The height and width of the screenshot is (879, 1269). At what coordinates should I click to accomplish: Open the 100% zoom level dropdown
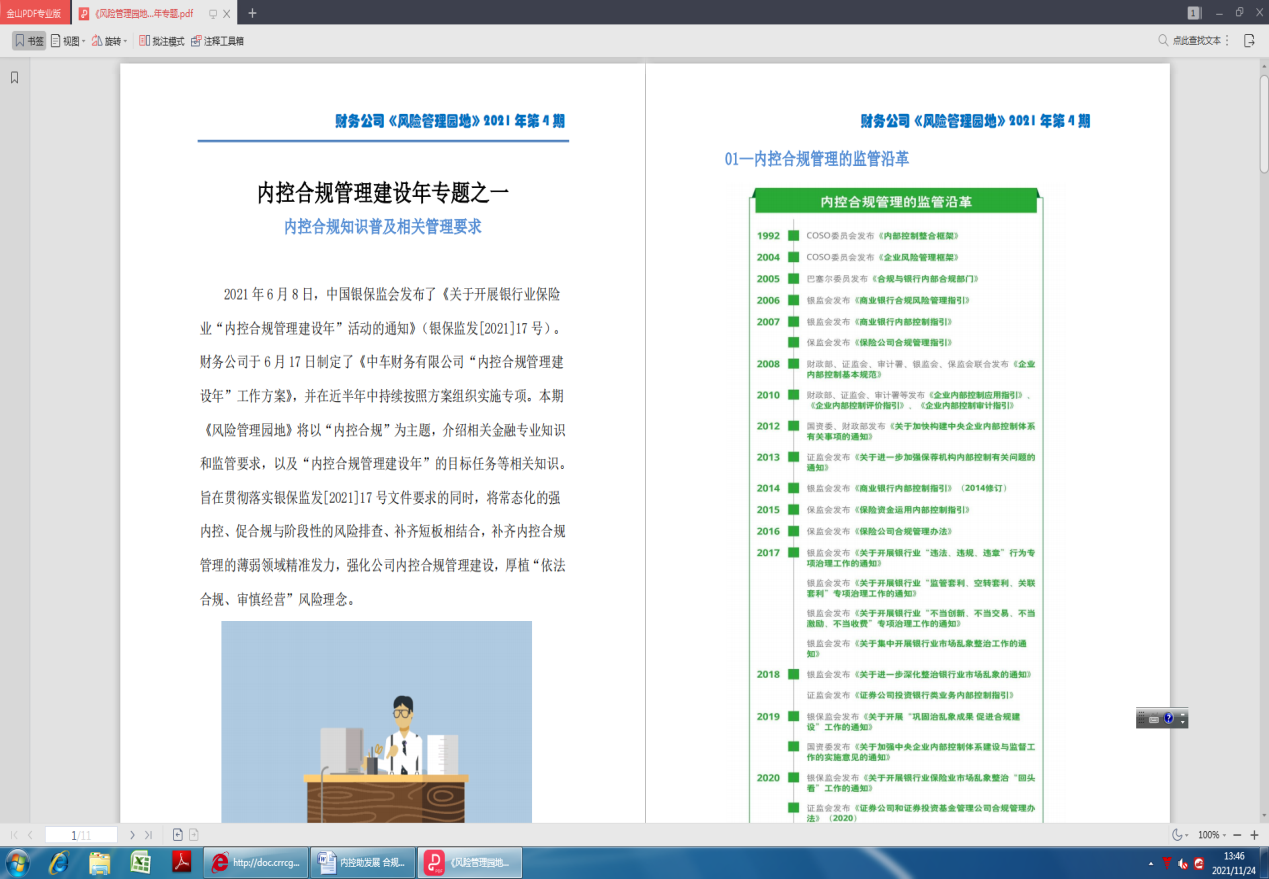[1213, 835]
